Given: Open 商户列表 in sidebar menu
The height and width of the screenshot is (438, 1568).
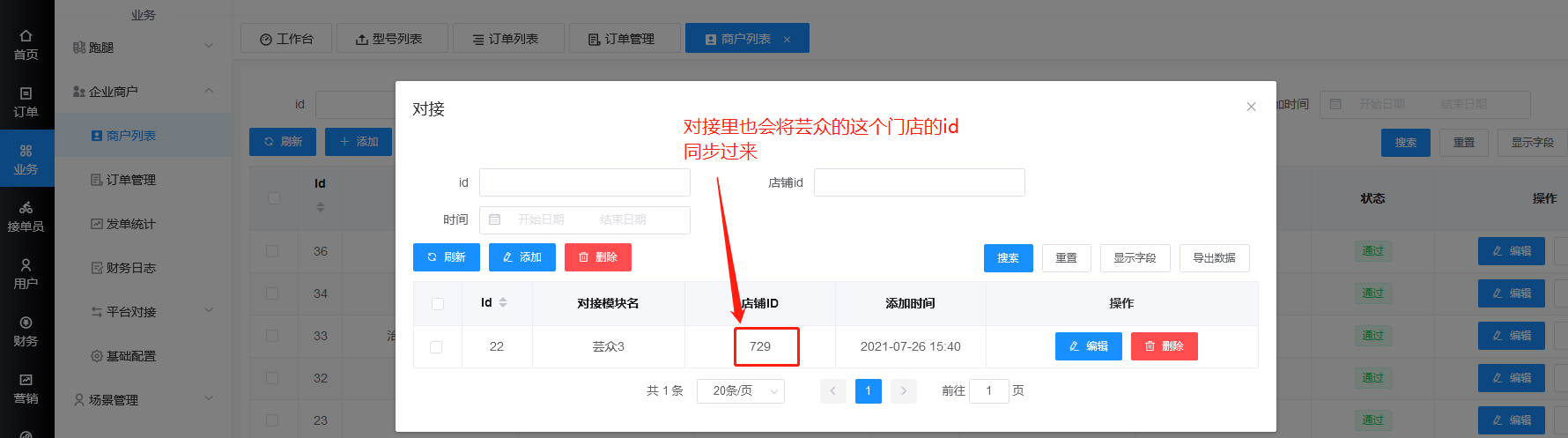Looking at the screenshot, I should (x=144, y=135).
